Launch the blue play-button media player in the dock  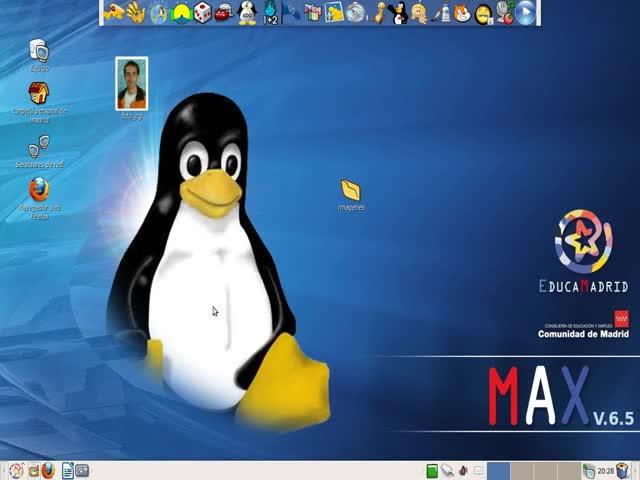(x=525, y=13)
